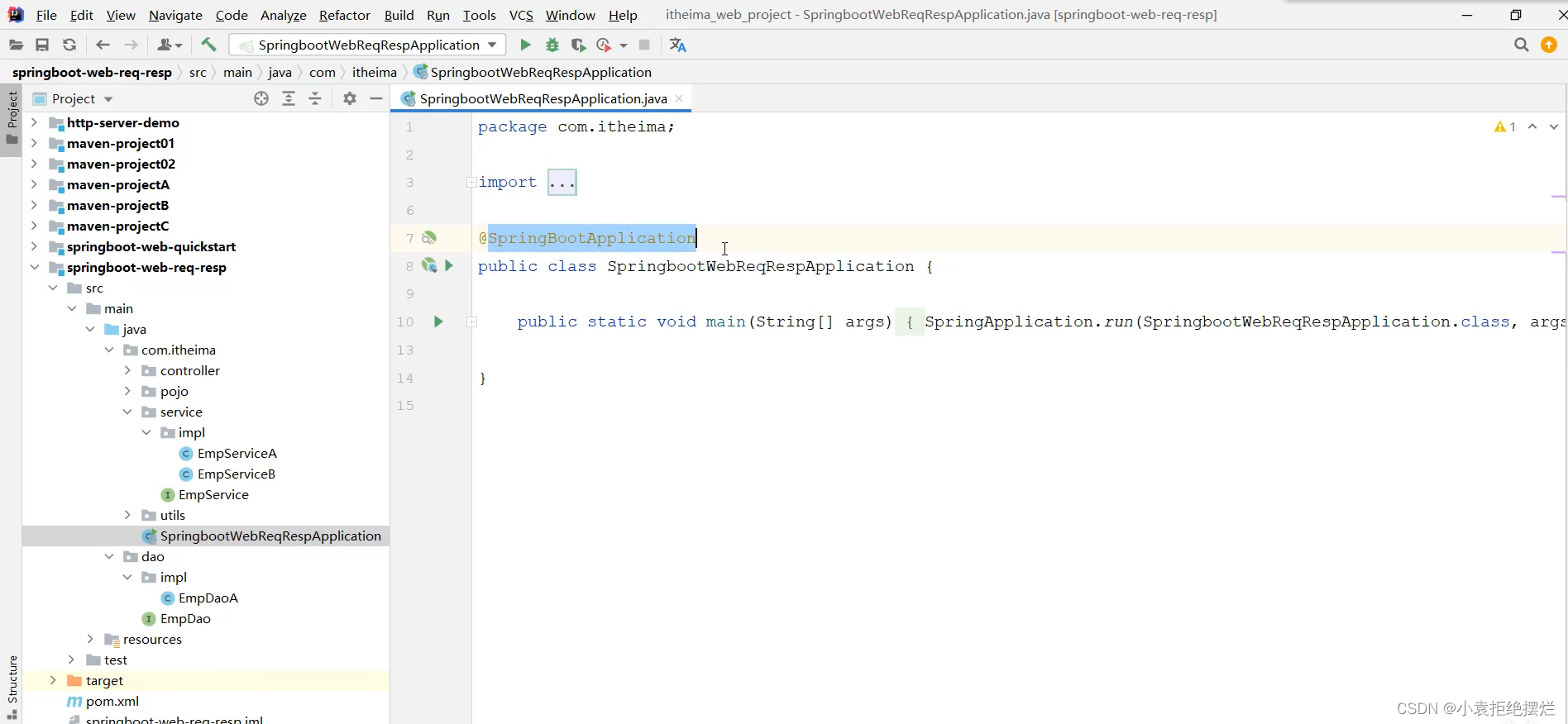The width and height of the screenshot is (1568, 724).
Task: Navigate back with the left arrow icon
Action: tap(103, 45)
